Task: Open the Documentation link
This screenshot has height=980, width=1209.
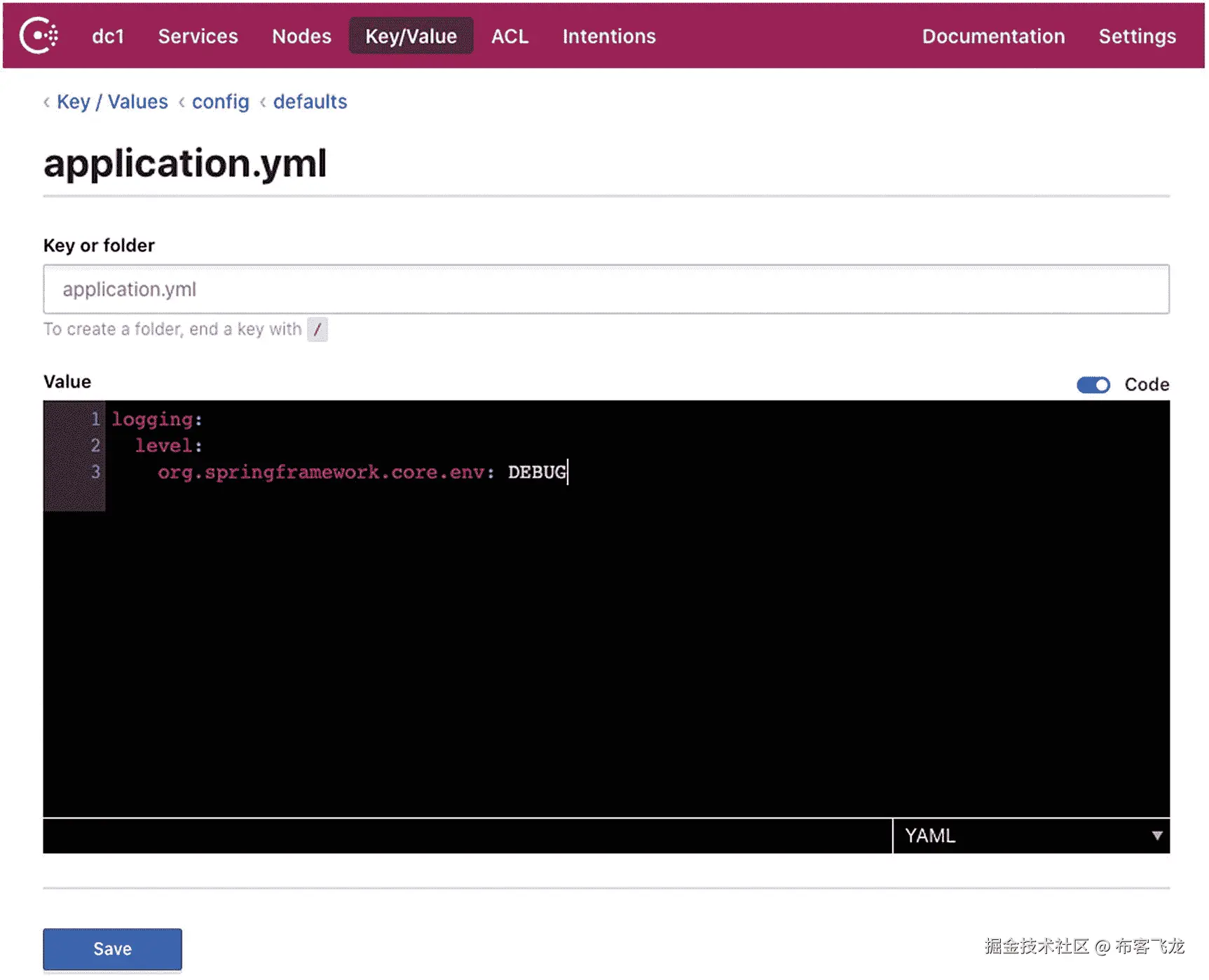Action: point(993,36)
